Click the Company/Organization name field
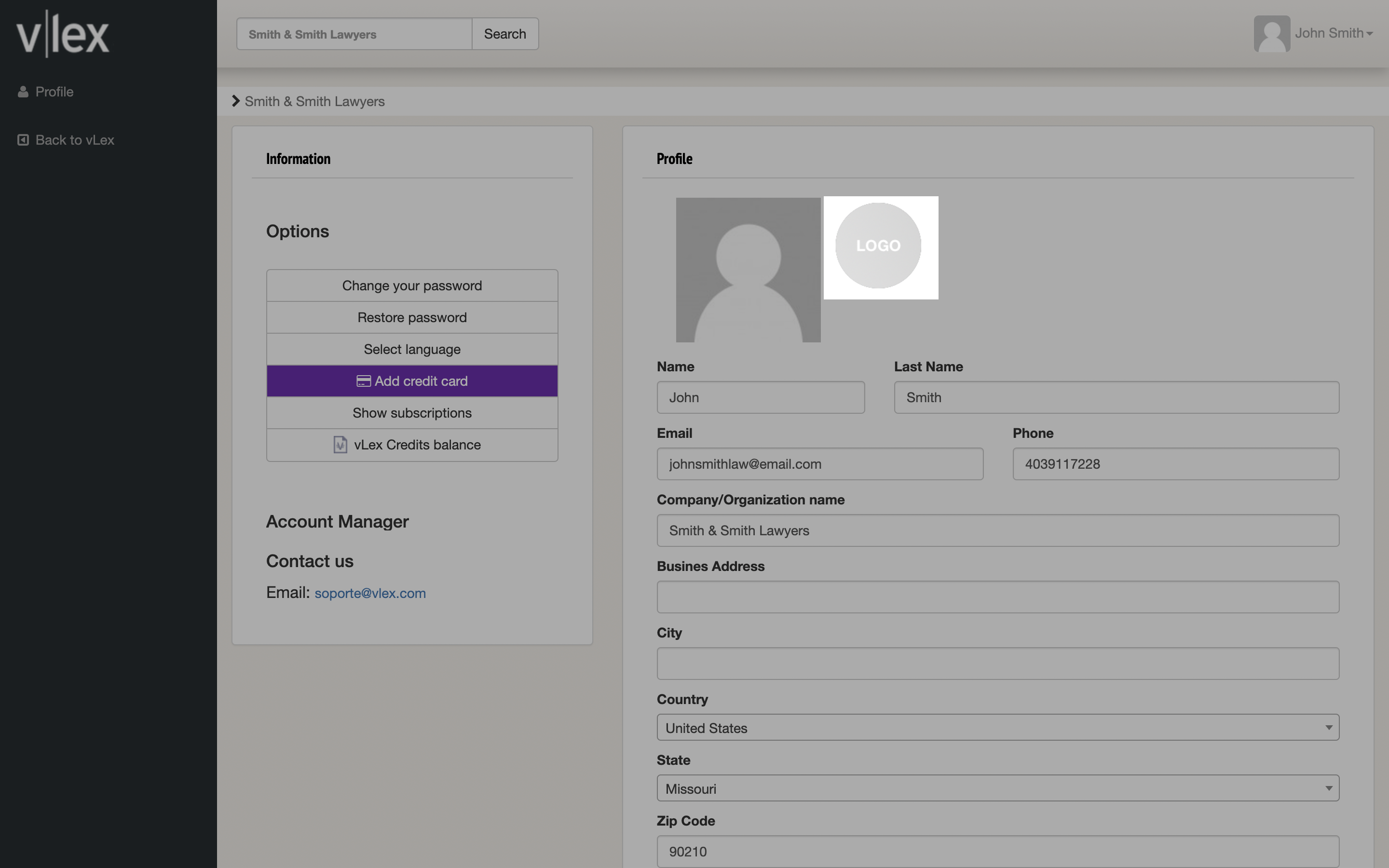Image resolution: width=1389 pixels, height=868 pixels. [x=998, y=530]
